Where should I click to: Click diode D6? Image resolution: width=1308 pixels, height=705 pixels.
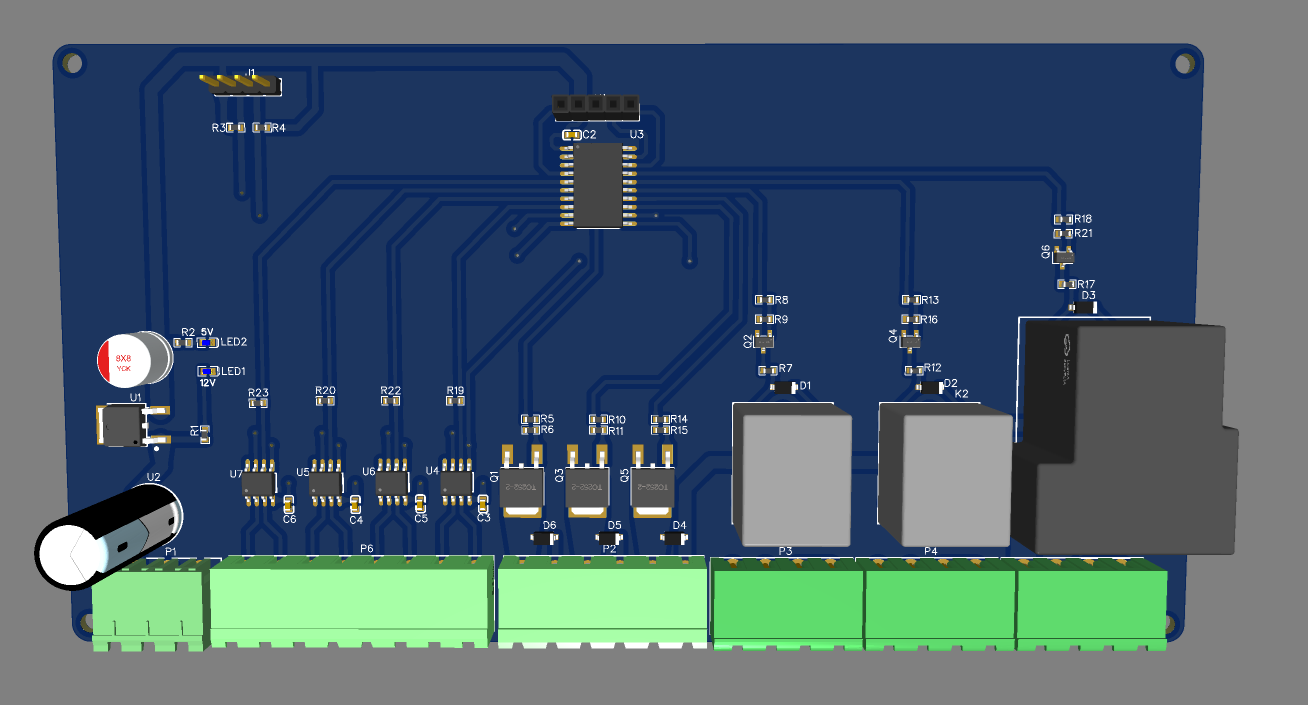coord(542,539)
